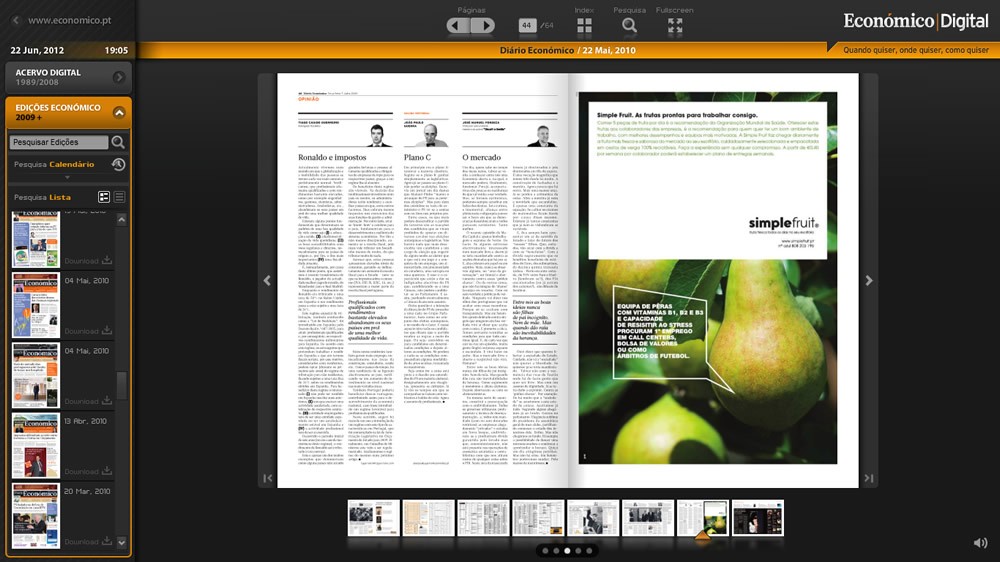Image resolution: width=1000 pixels, height=562 pixels.
Task: Download the second 04 Mai, 2010 edition
Action: point(88,401)
